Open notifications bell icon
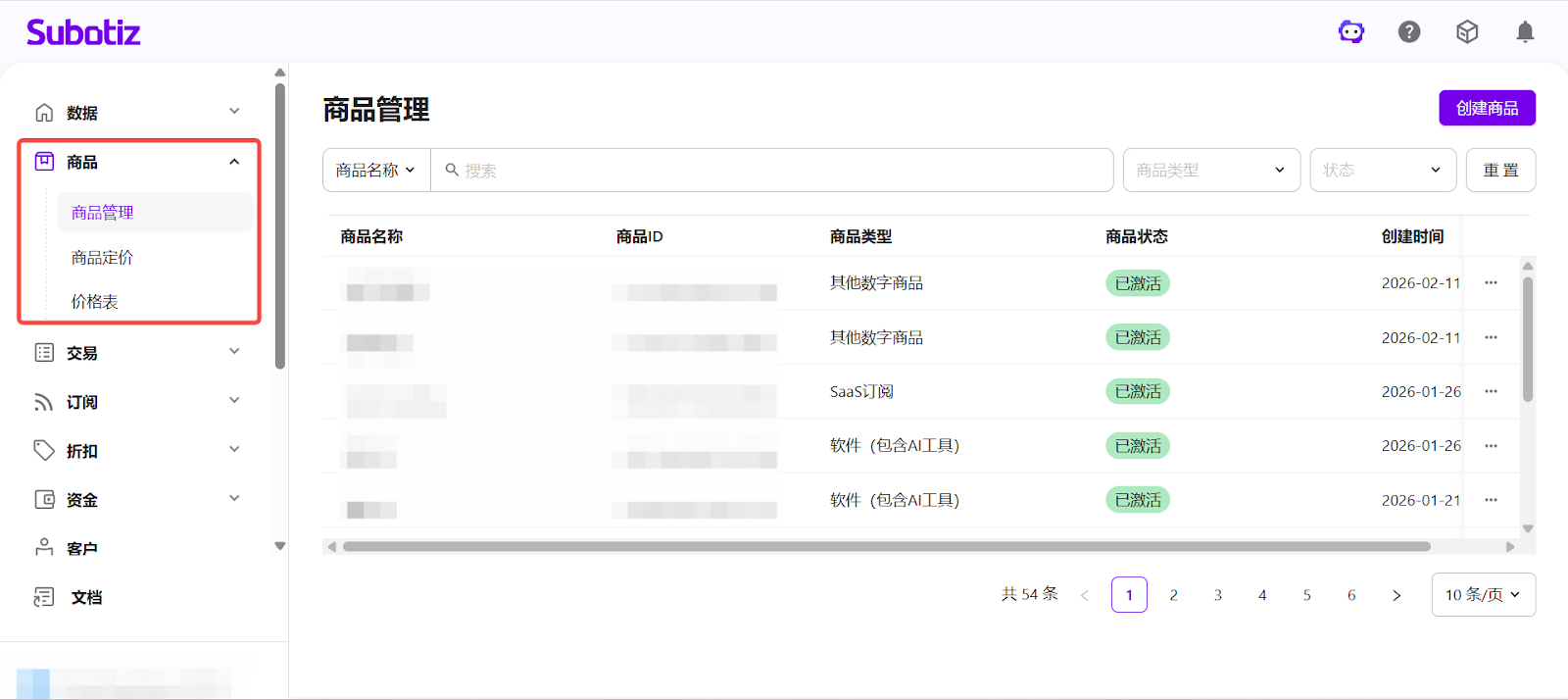This screenshot has height=700, width=1568. [x=1525, y=32]
